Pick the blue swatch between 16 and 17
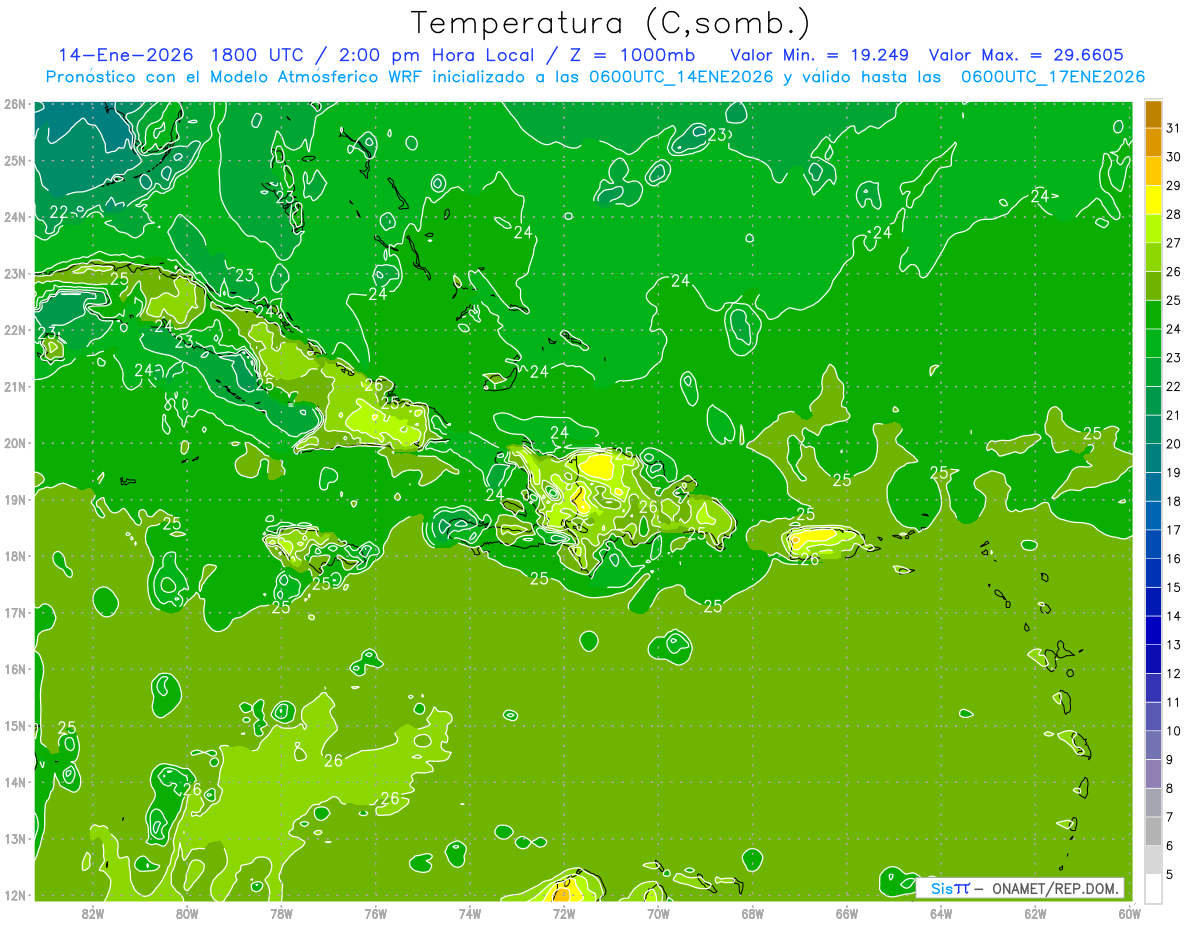The width and height of the screenshot is (1200, 927). click(x=1153, y=544)
